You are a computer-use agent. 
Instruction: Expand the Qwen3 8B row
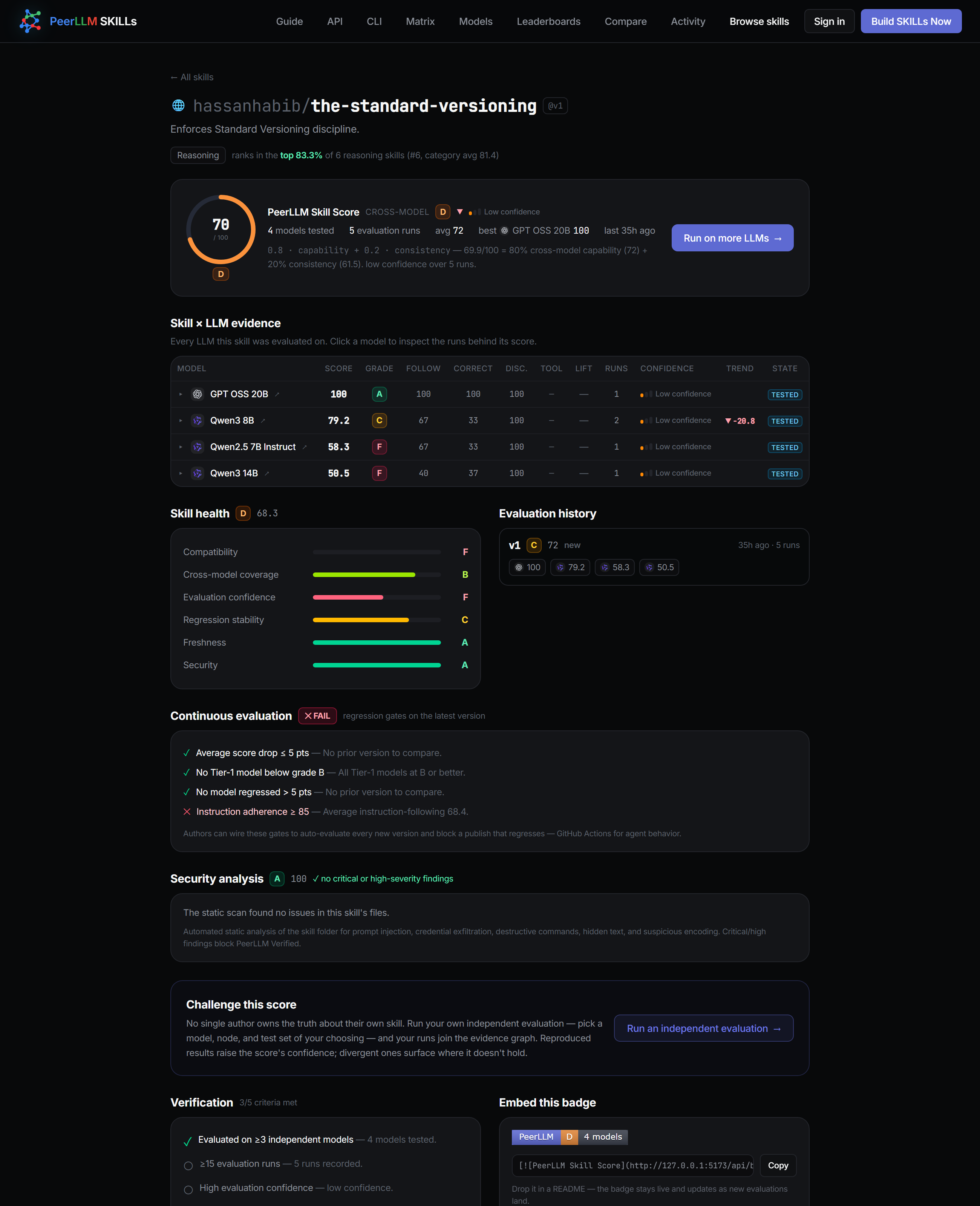pos(181,421)
